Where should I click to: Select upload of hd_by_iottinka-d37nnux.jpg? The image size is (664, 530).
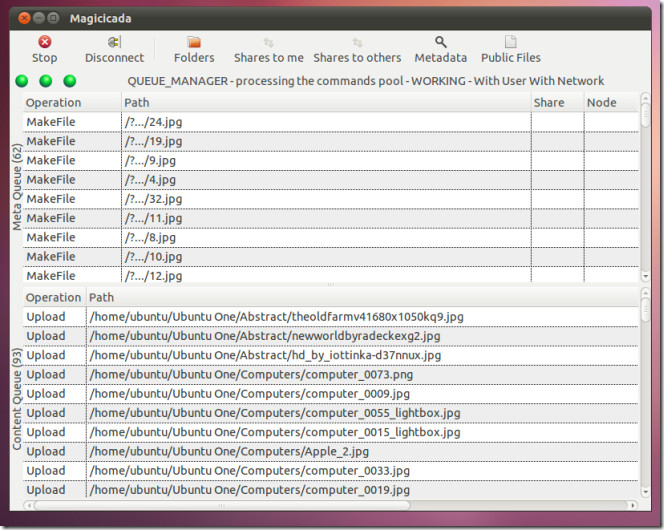[x=330, y=355]
